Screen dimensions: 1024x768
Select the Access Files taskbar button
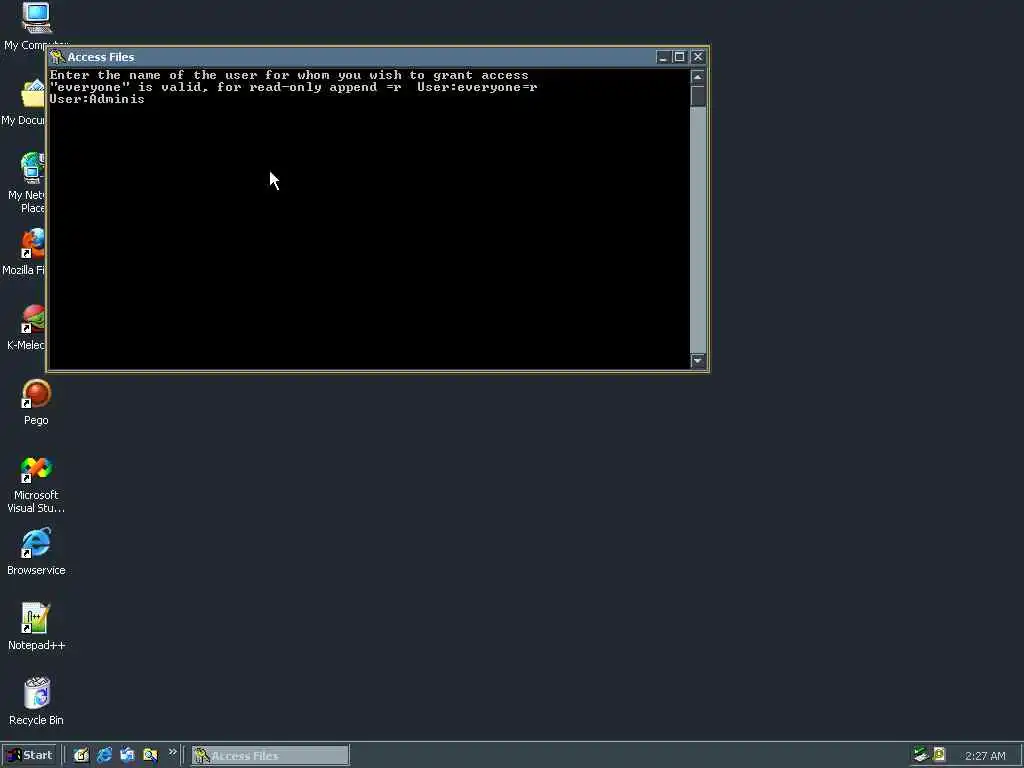[x=270, y=756]
